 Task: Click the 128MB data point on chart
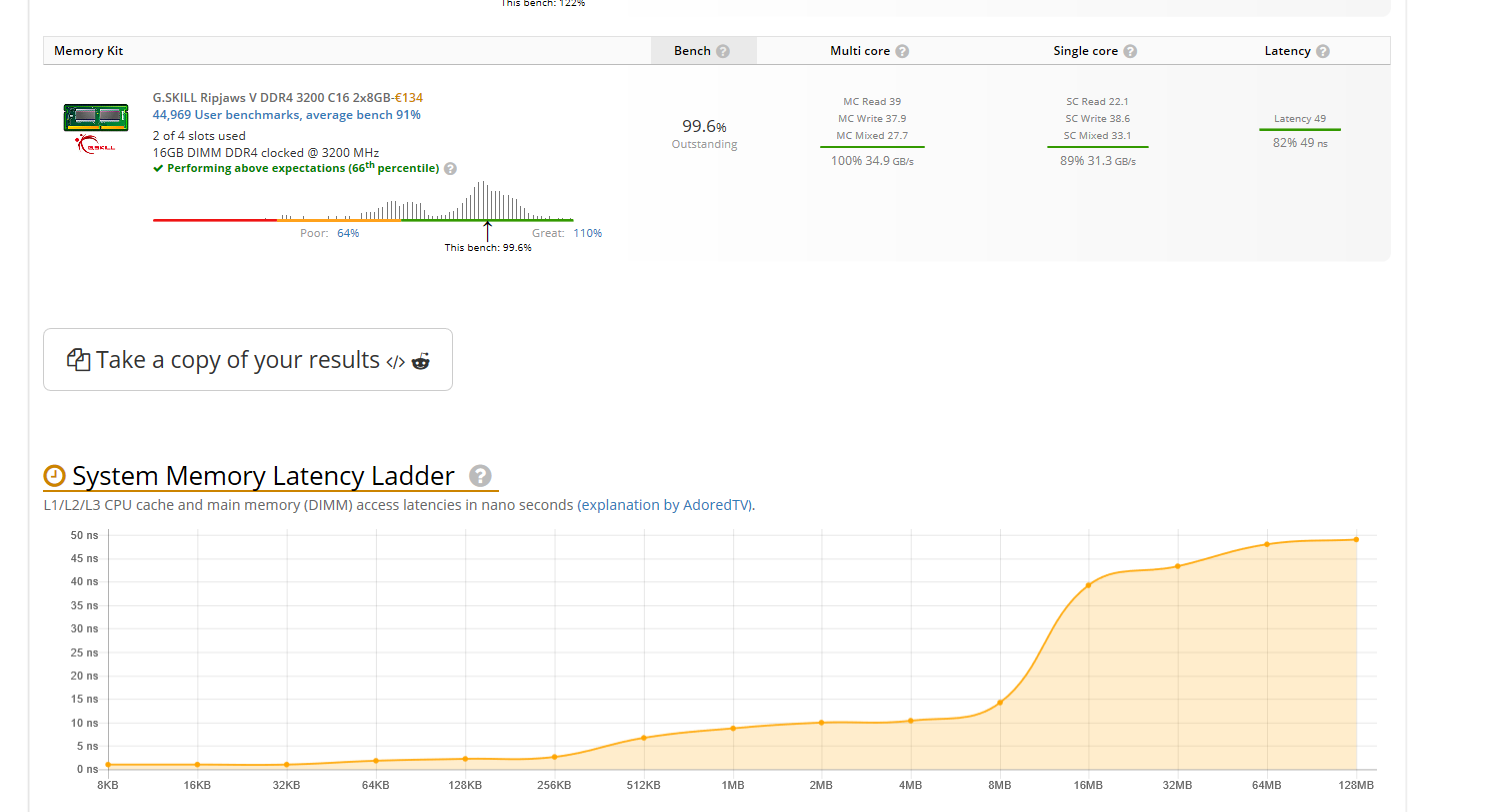coord(1356,540)
